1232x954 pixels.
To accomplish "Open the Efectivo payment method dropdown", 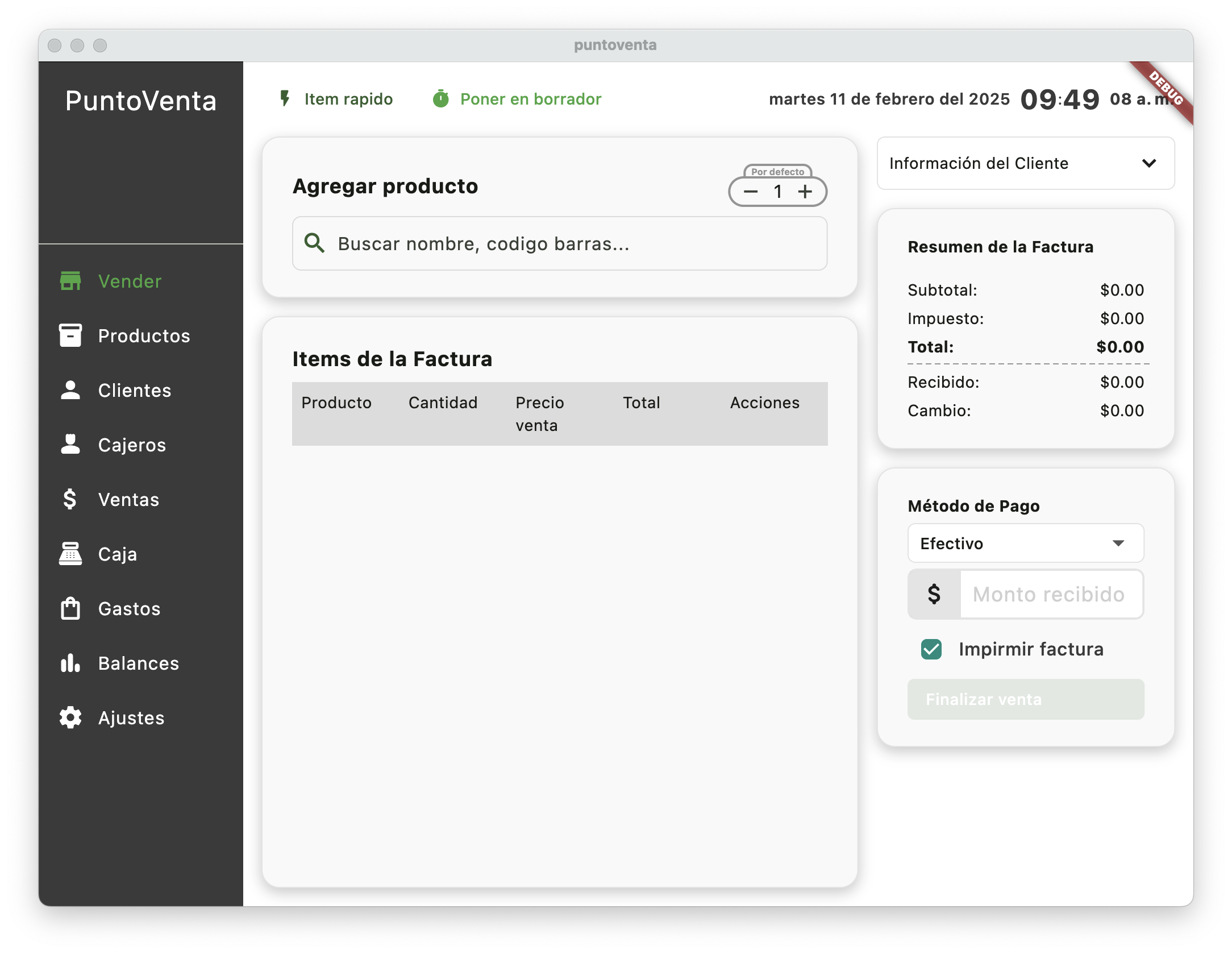I will coord(1026,544).
